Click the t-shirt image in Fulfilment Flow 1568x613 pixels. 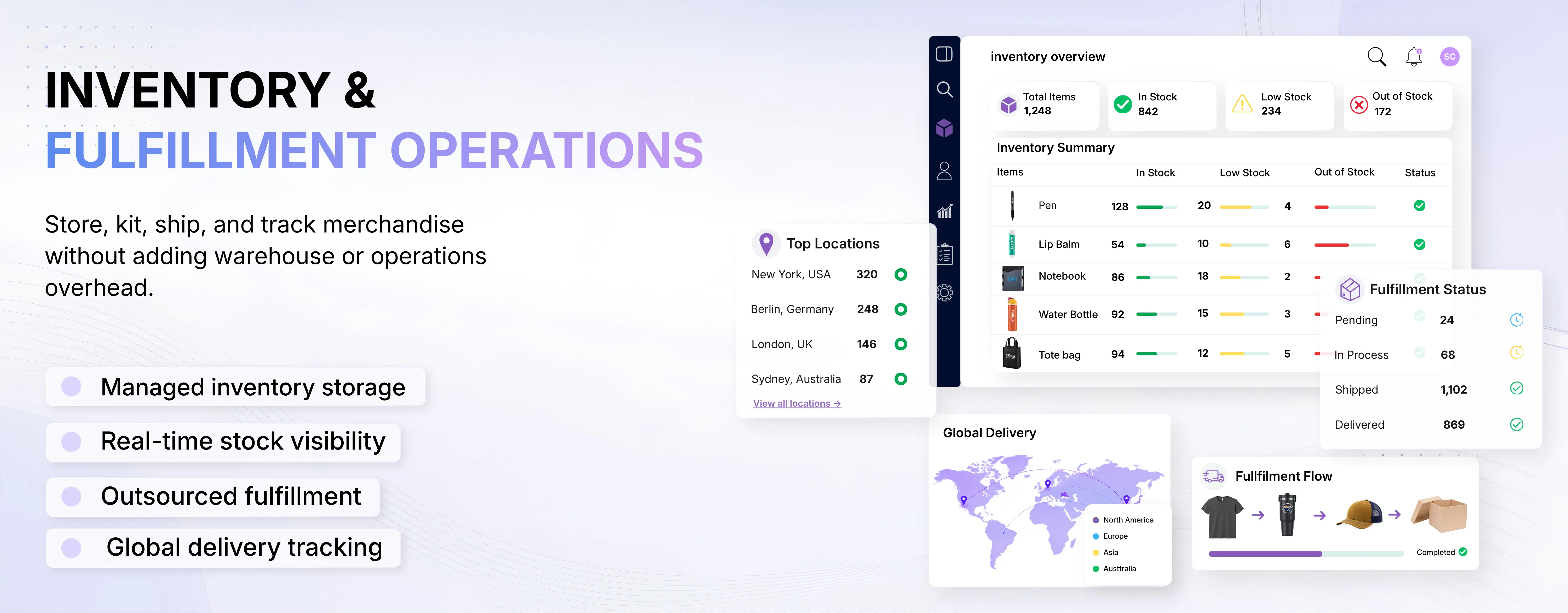pos(1222,517)
